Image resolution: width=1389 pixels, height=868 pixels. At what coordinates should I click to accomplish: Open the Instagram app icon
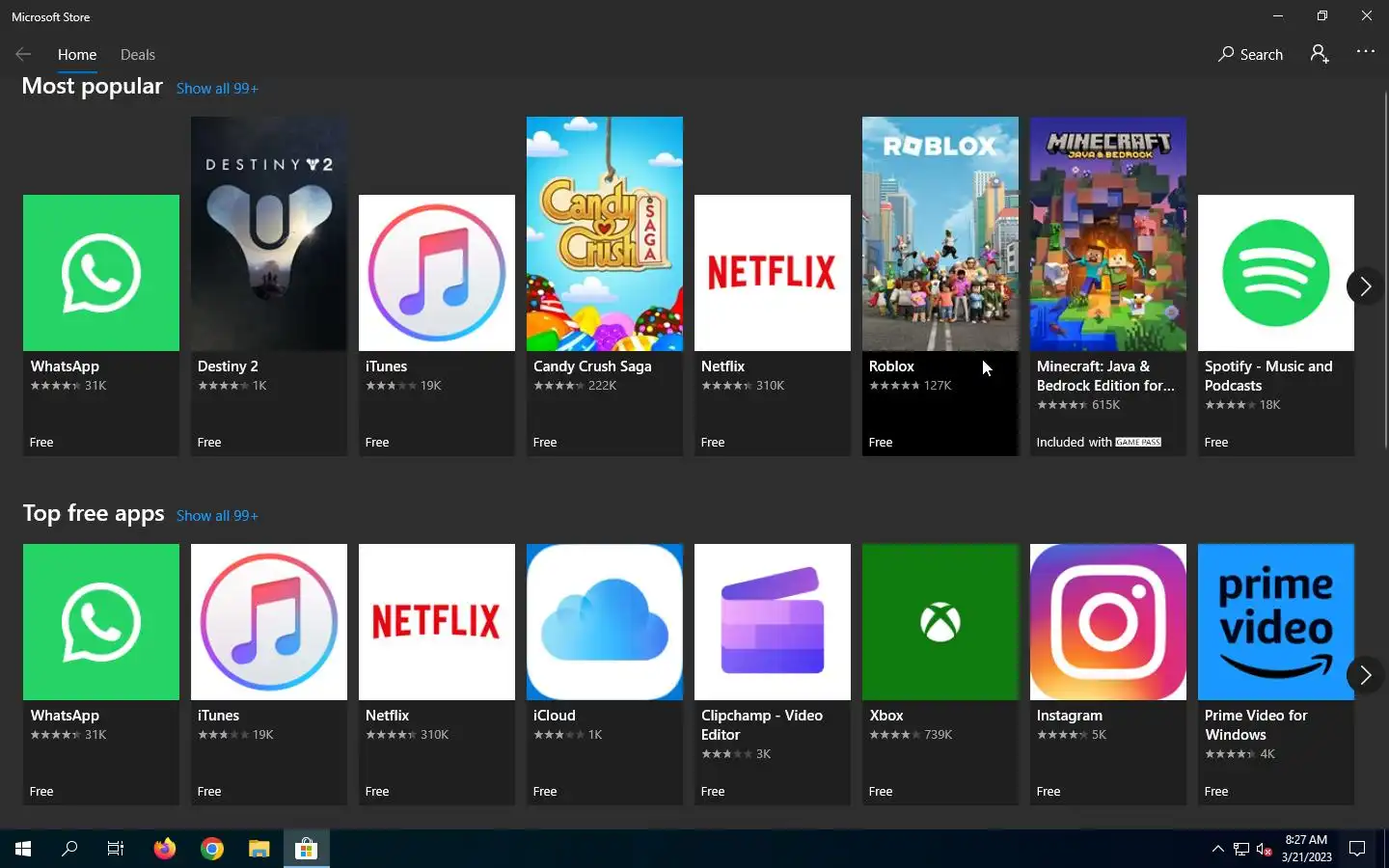(1108, 622)
